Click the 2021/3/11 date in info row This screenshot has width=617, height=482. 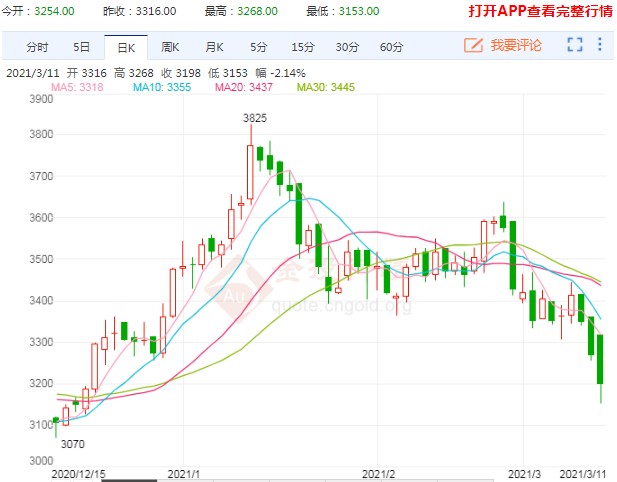(33, 73)
